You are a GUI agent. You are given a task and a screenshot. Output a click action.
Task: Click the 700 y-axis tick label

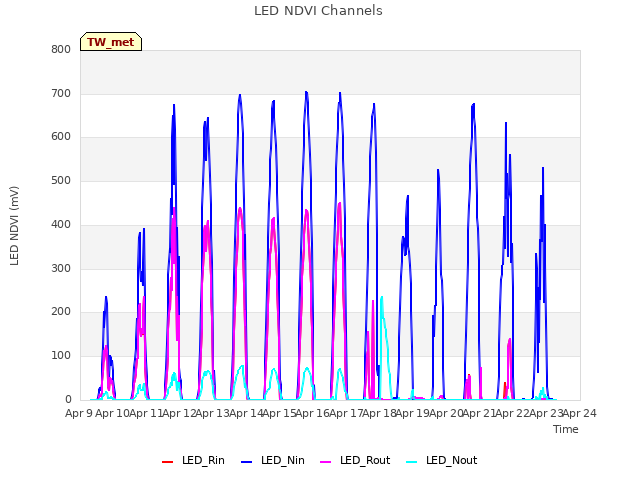[x=61, y=93]
